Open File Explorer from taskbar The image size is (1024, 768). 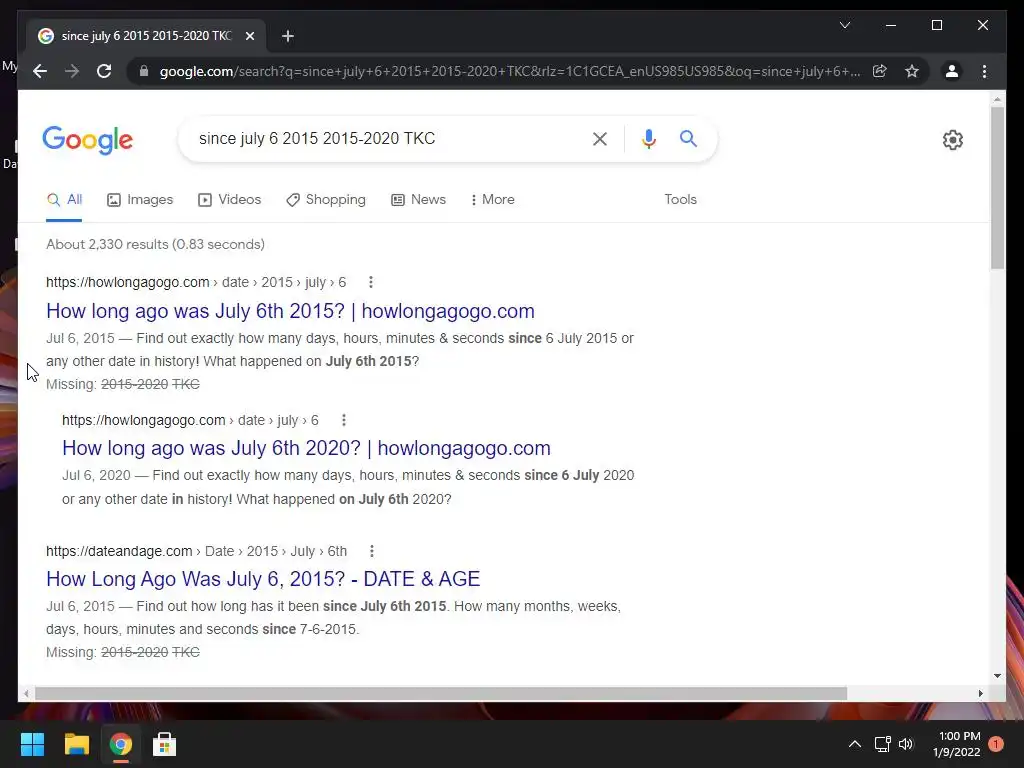(x=76, y=744)
